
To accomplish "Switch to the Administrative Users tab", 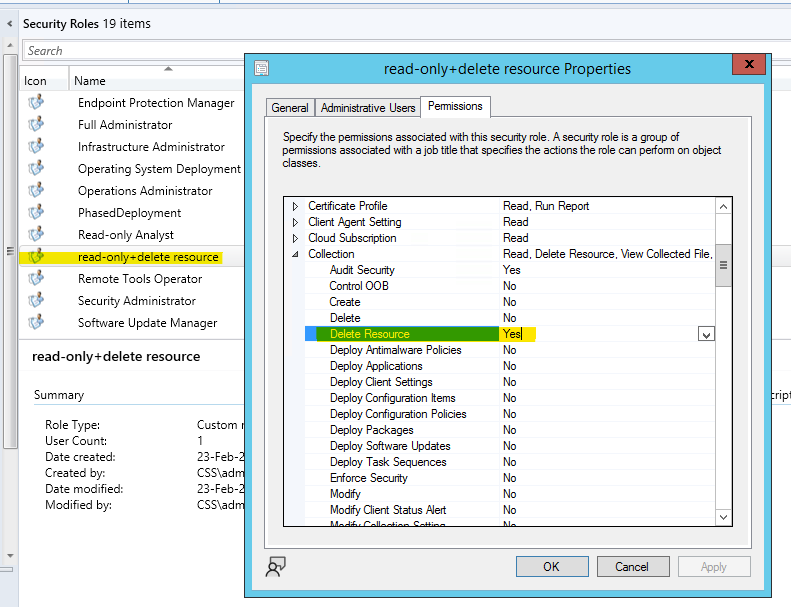I will tap(368, 107).
